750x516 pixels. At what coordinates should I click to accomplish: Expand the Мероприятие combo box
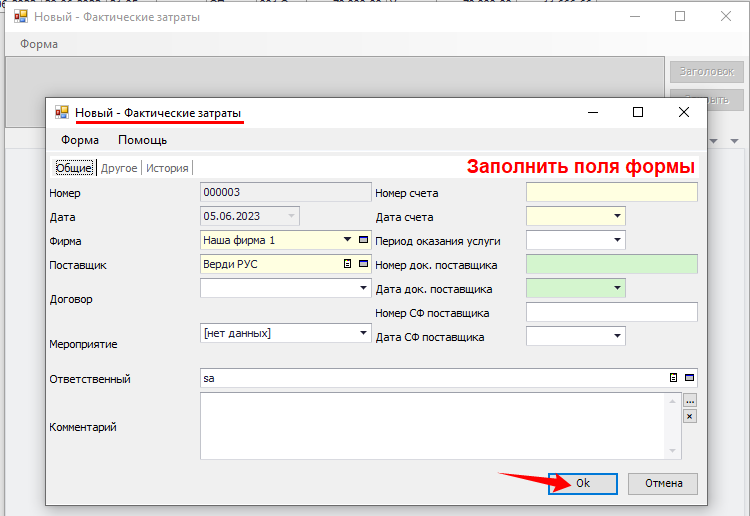[x=363, y=333]
